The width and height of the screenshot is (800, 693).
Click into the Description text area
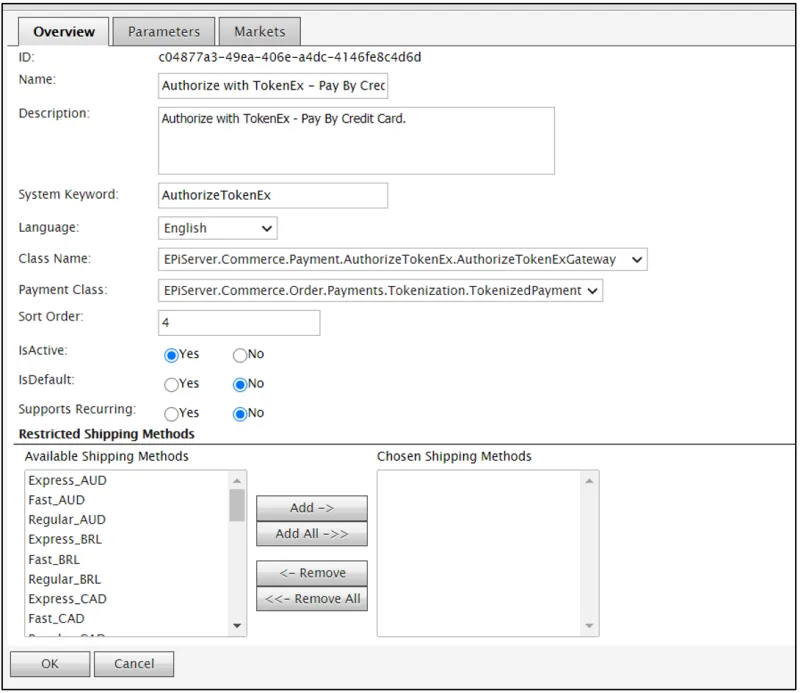coord(356,141)
